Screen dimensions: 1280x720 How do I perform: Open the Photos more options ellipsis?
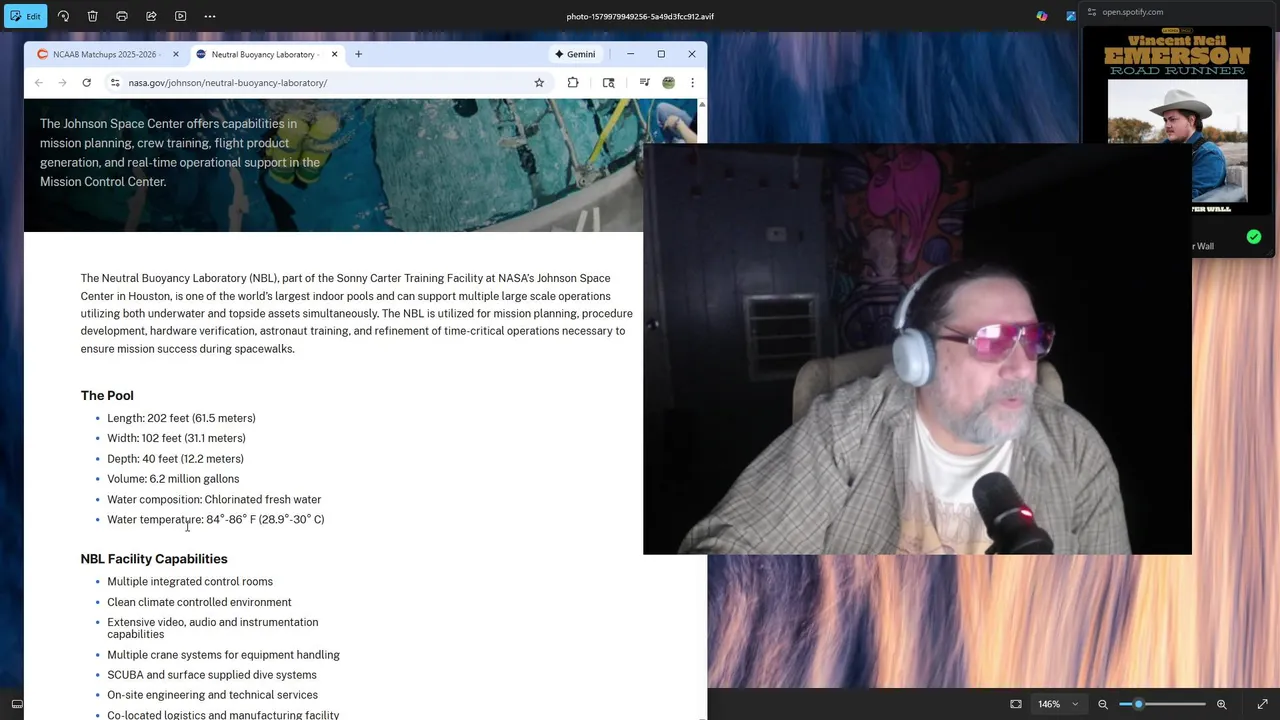click(x=210, y=16)
